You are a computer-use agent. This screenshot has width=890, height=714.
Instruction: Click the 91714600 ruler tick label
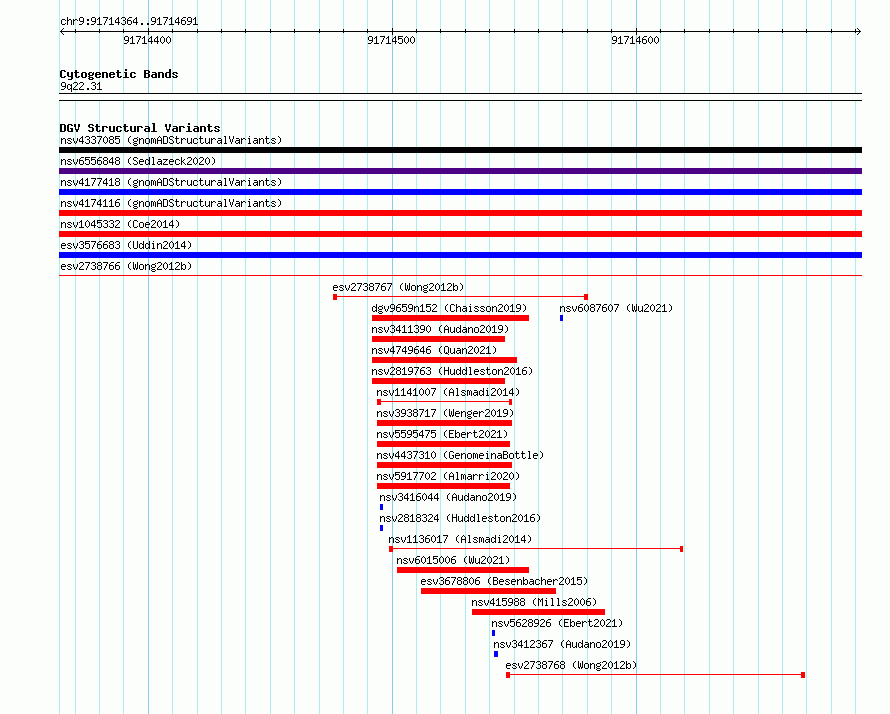(635, 40)
